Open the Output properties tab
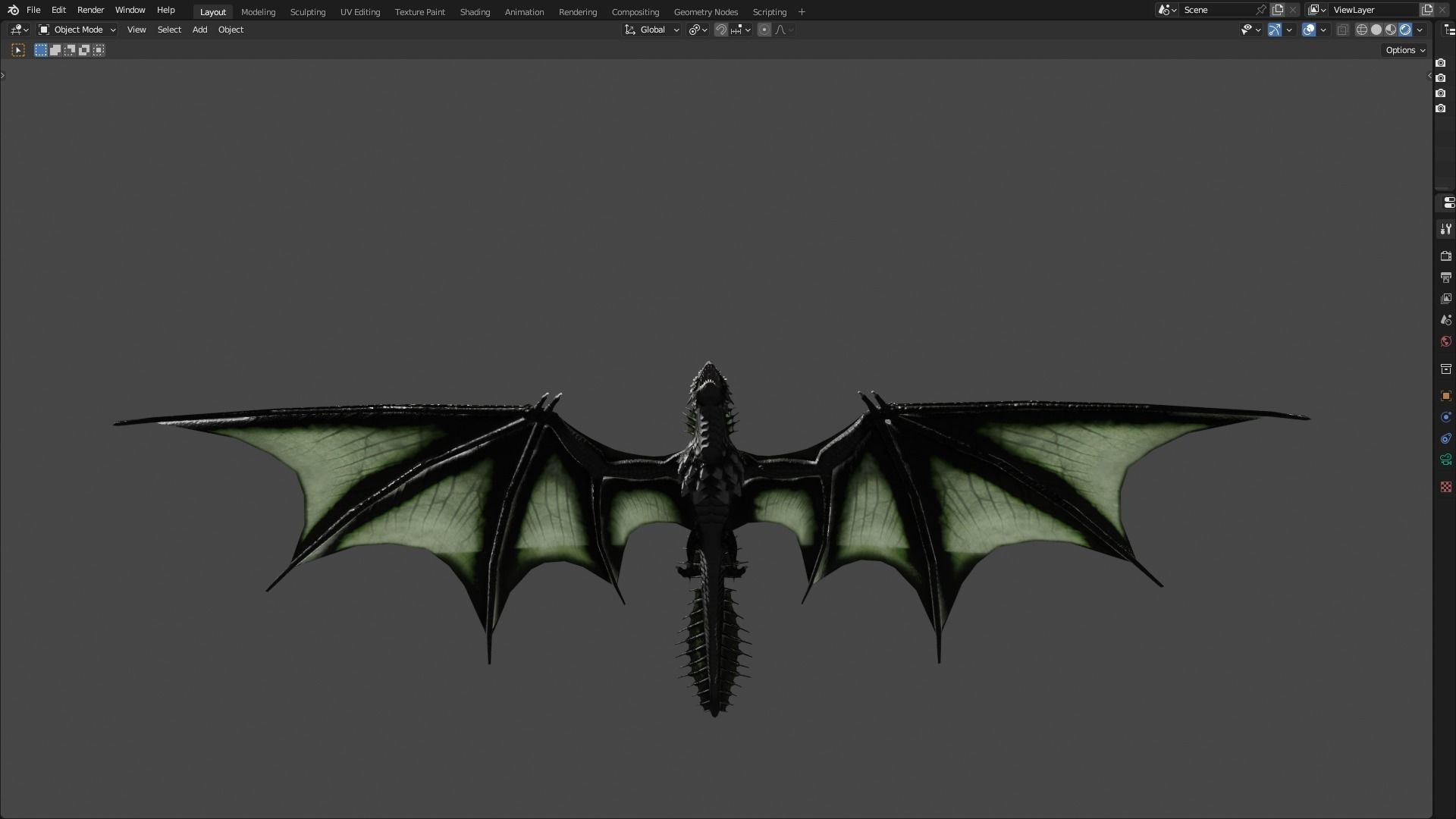Image resolution: width=1456 pixels, height=819 pixels. [x=1445, y=278]
